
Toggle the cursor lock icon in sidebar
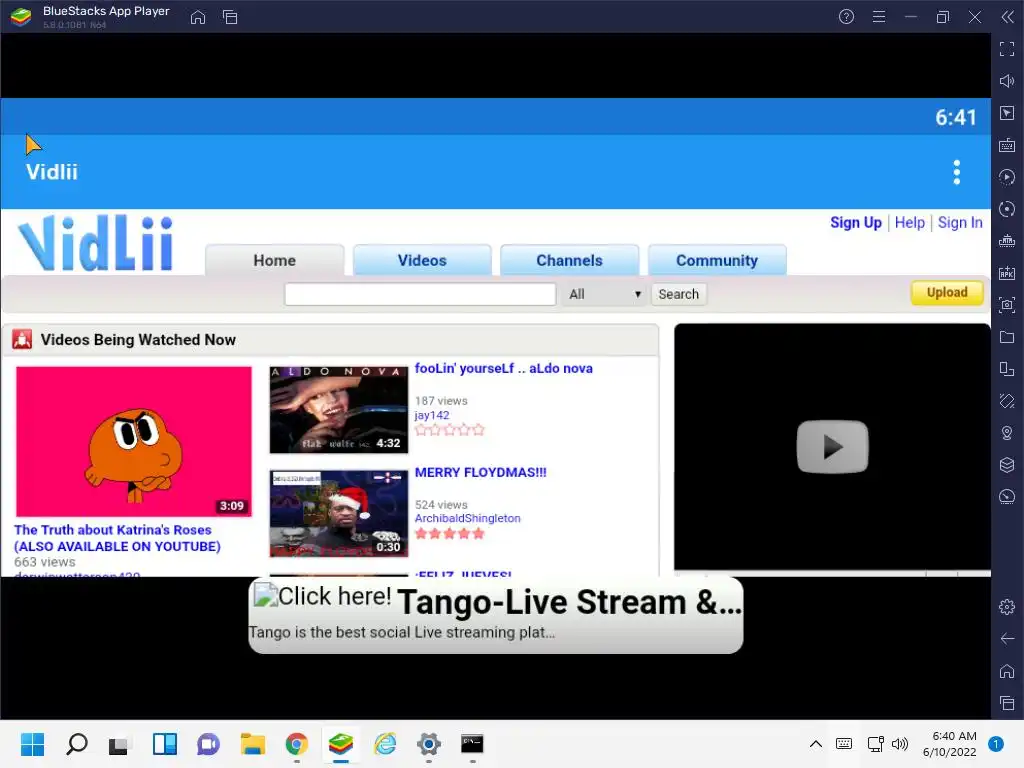(x=1006, y=113)
